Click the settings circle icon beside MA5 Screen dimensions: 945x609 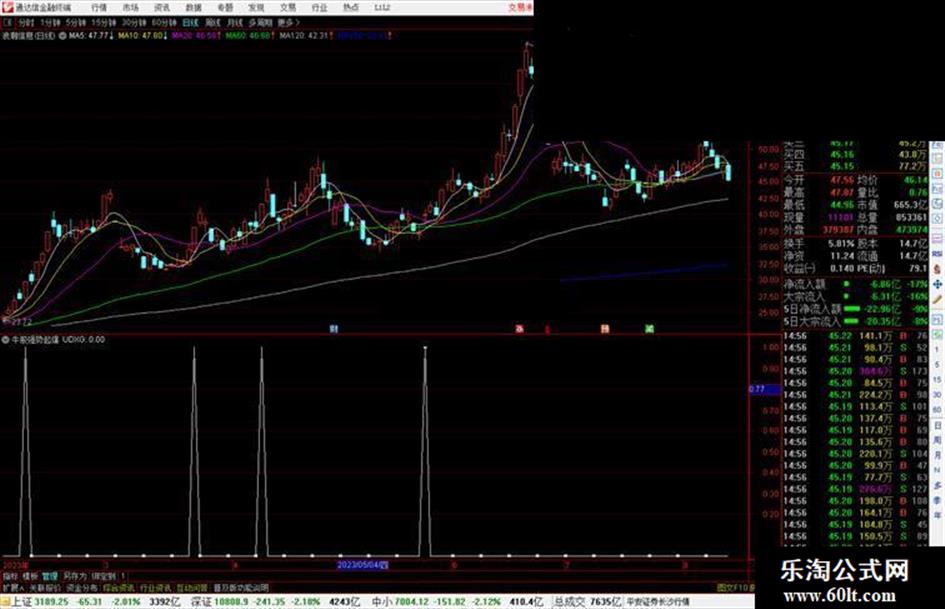coord(62,36)
